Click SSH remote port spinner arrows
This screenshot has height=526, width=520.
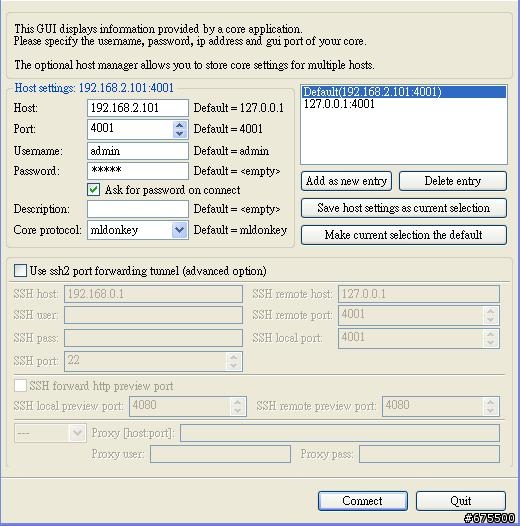click(491, 315)
